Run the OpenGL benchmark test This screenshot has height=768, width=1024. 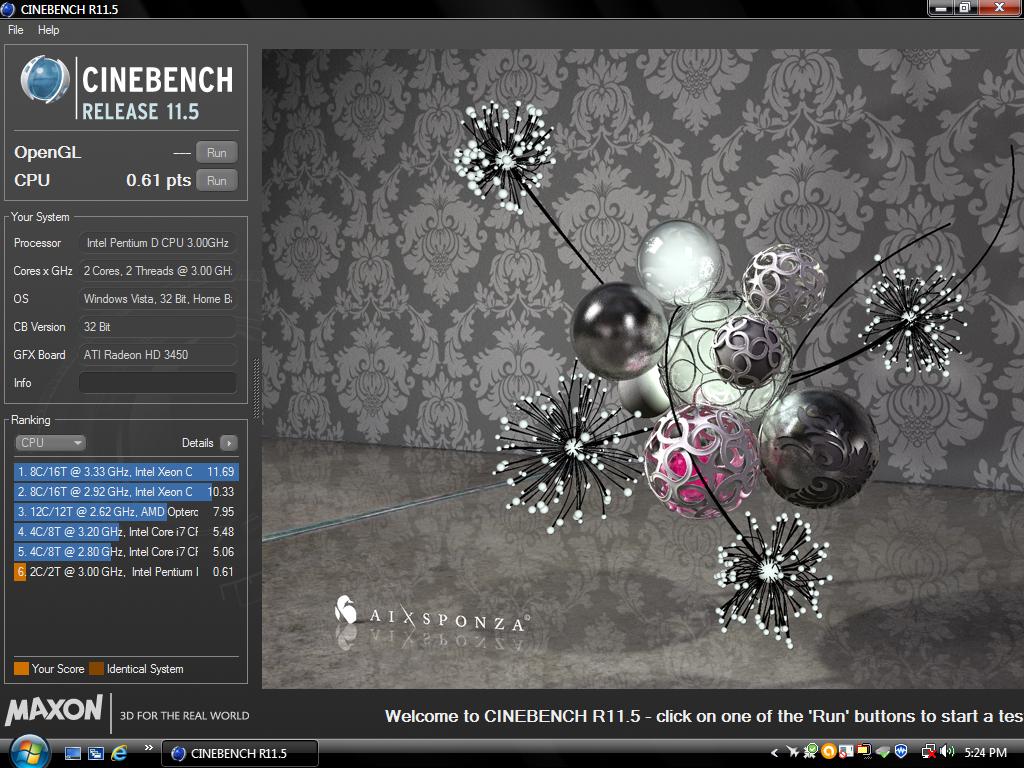(x=217, y=153)
